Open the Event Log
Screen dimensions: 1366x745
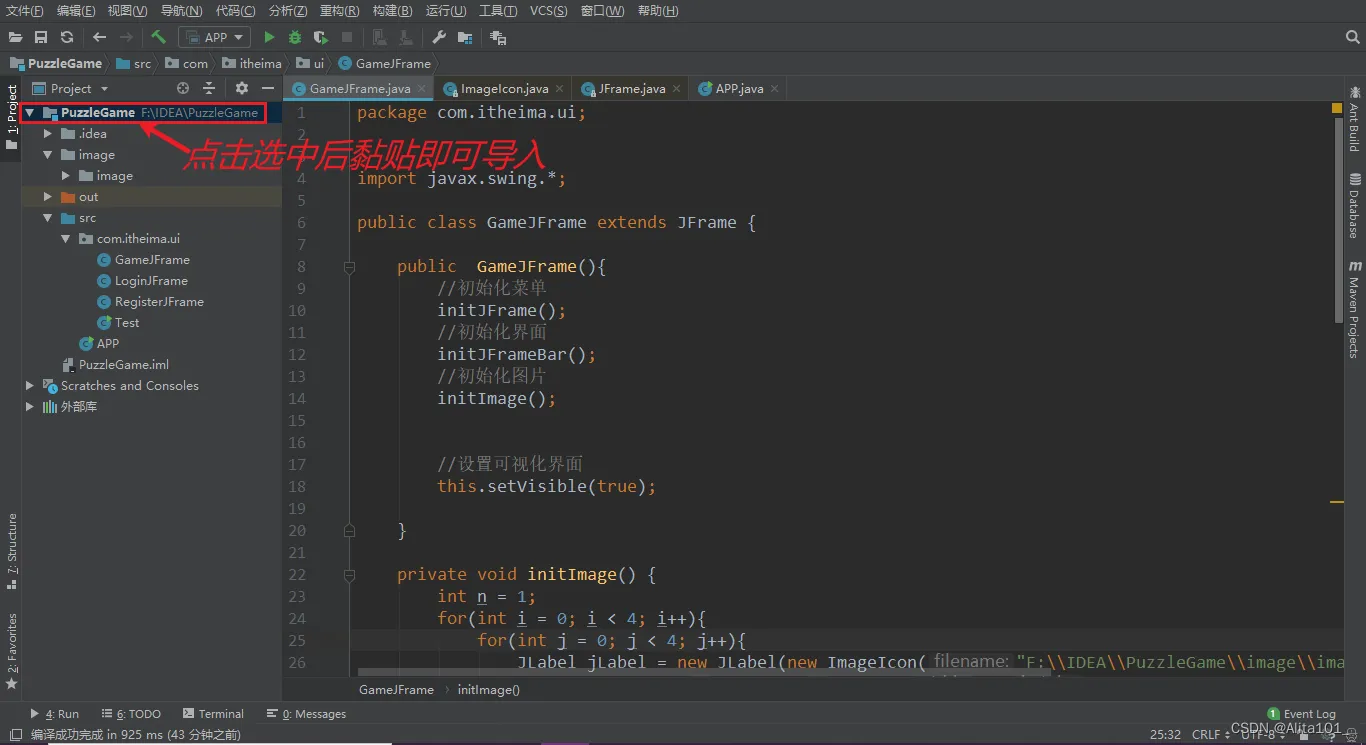1301,714
